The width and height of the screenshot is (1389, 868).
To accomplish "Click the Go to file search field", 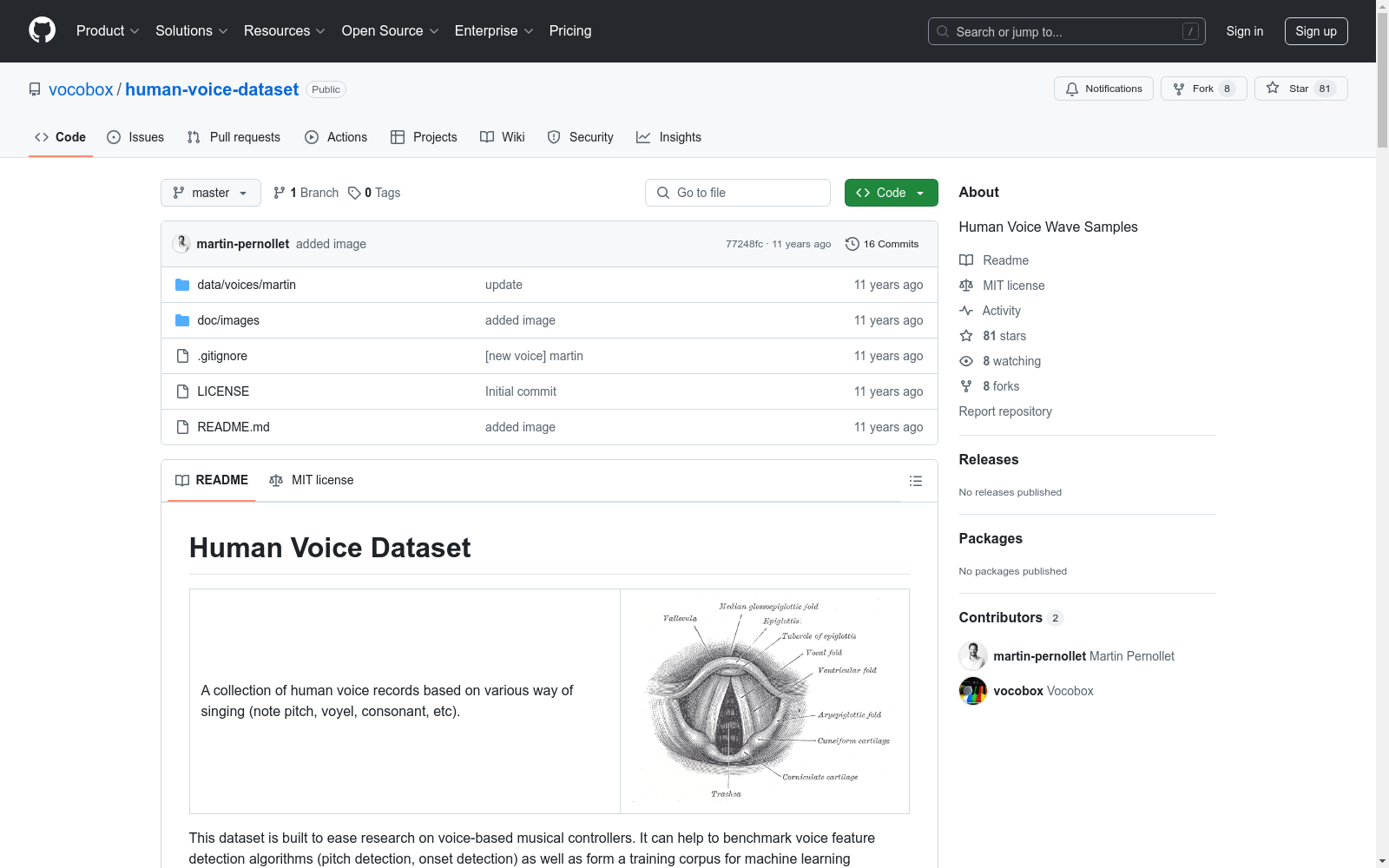I will tap(738, 193).
